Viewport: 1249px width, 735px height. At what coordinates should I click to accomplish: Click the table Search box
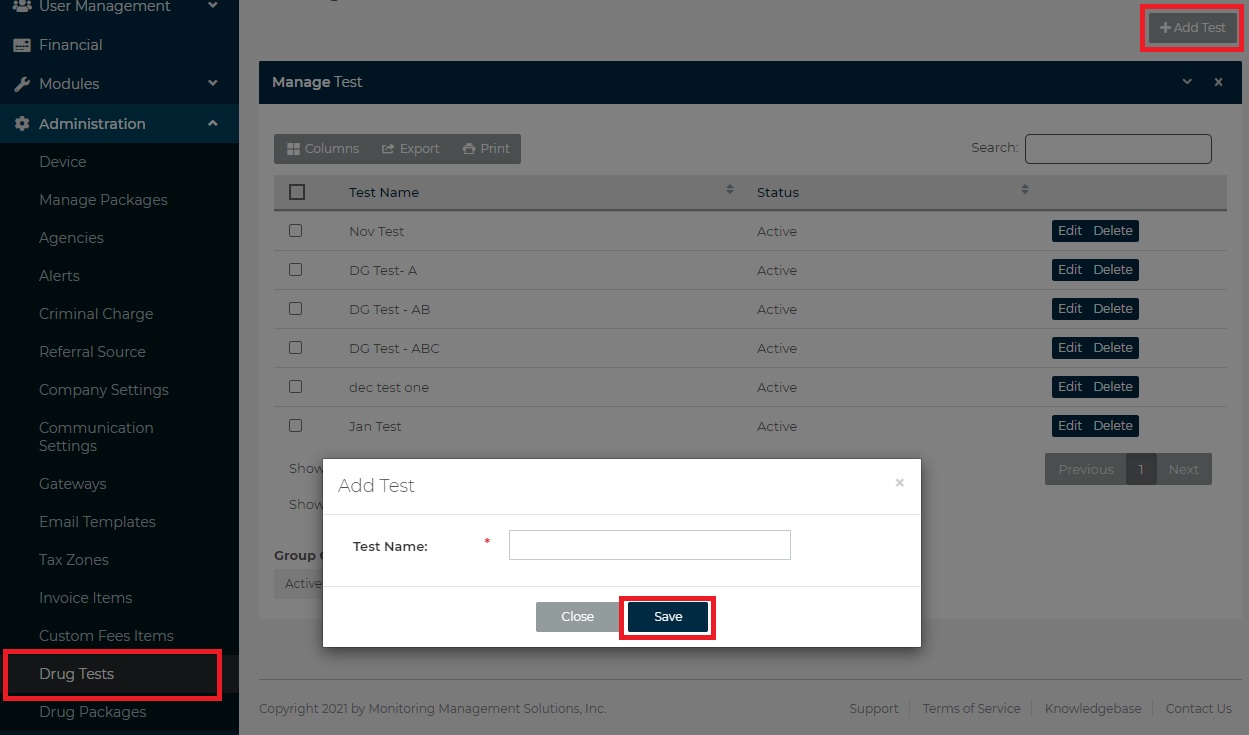point(1118,149)
